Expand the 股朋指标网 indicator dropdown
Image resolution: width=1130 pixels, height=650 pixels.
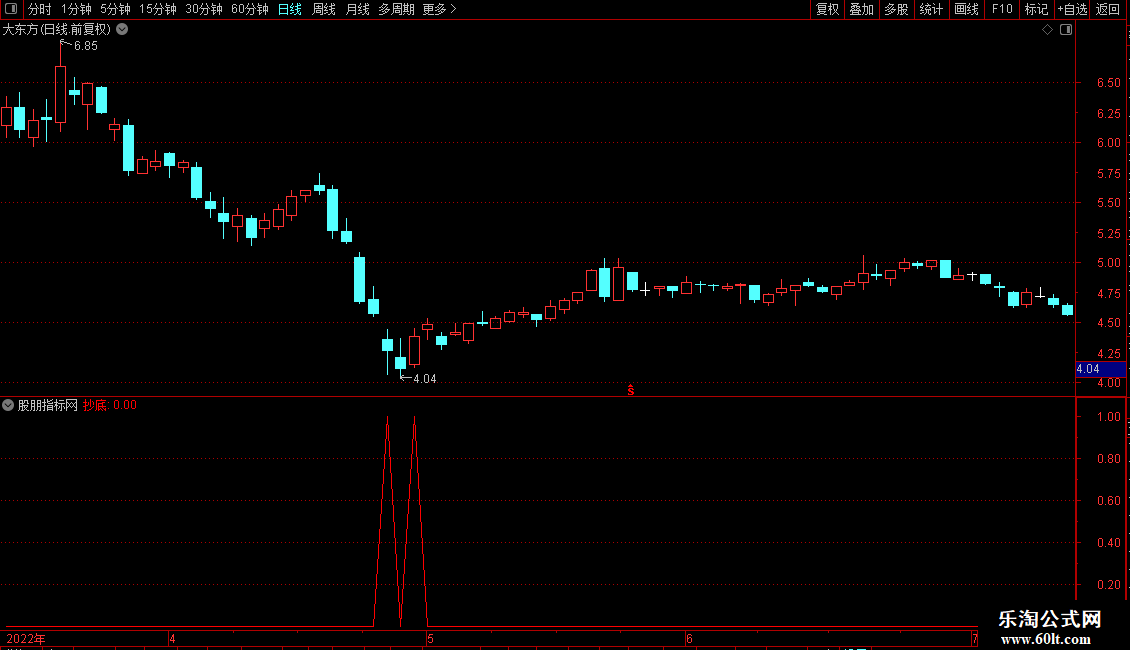8,405
